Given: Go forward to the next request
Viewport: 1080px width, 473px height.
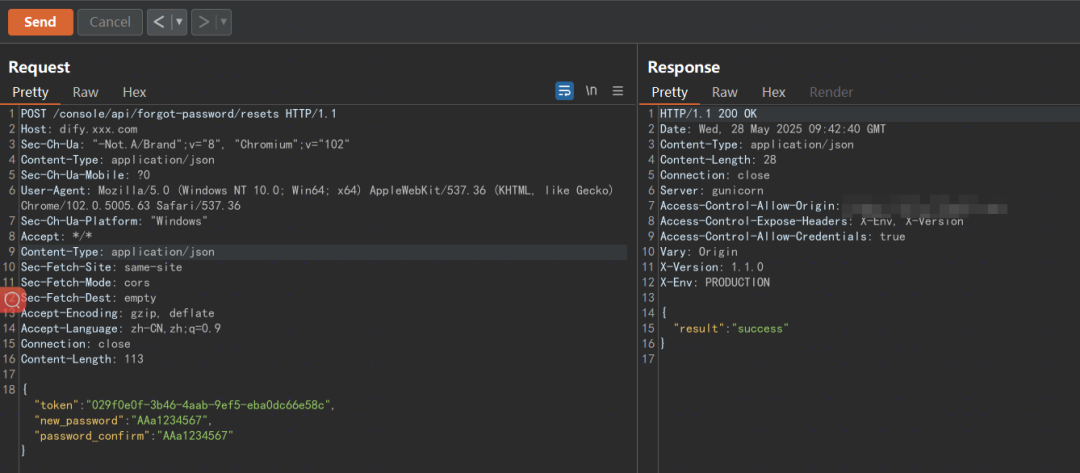Looking at the screenshot, I should click(x=203, y=22).
